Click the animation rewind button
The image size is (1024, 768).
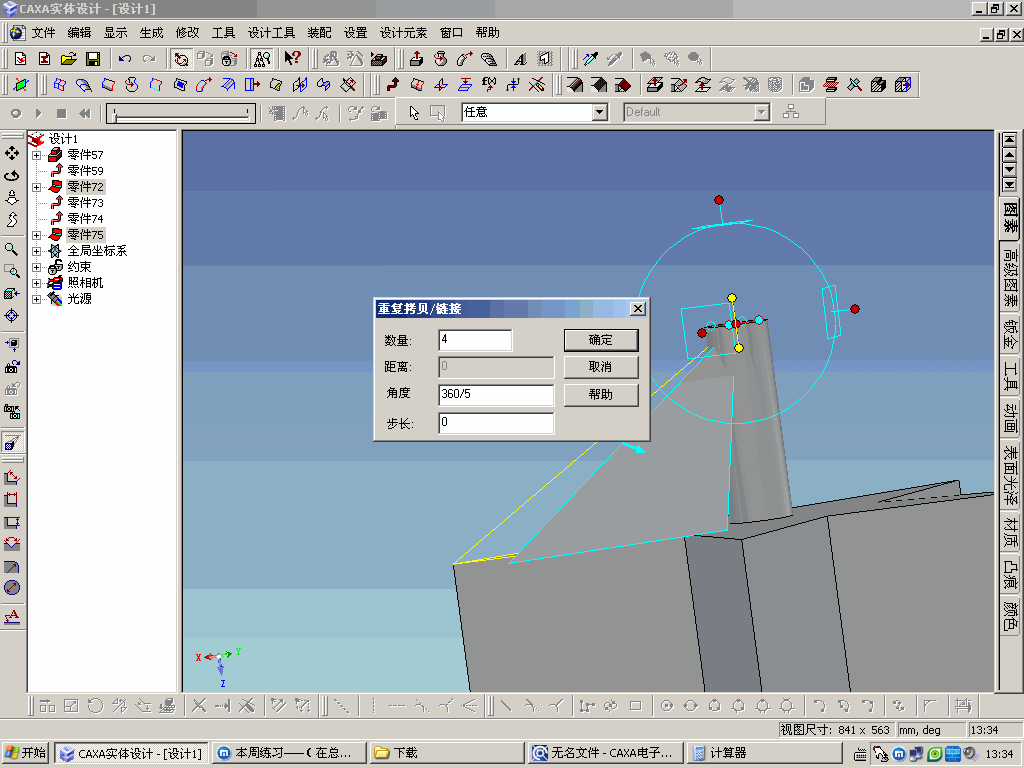[85, 114]
